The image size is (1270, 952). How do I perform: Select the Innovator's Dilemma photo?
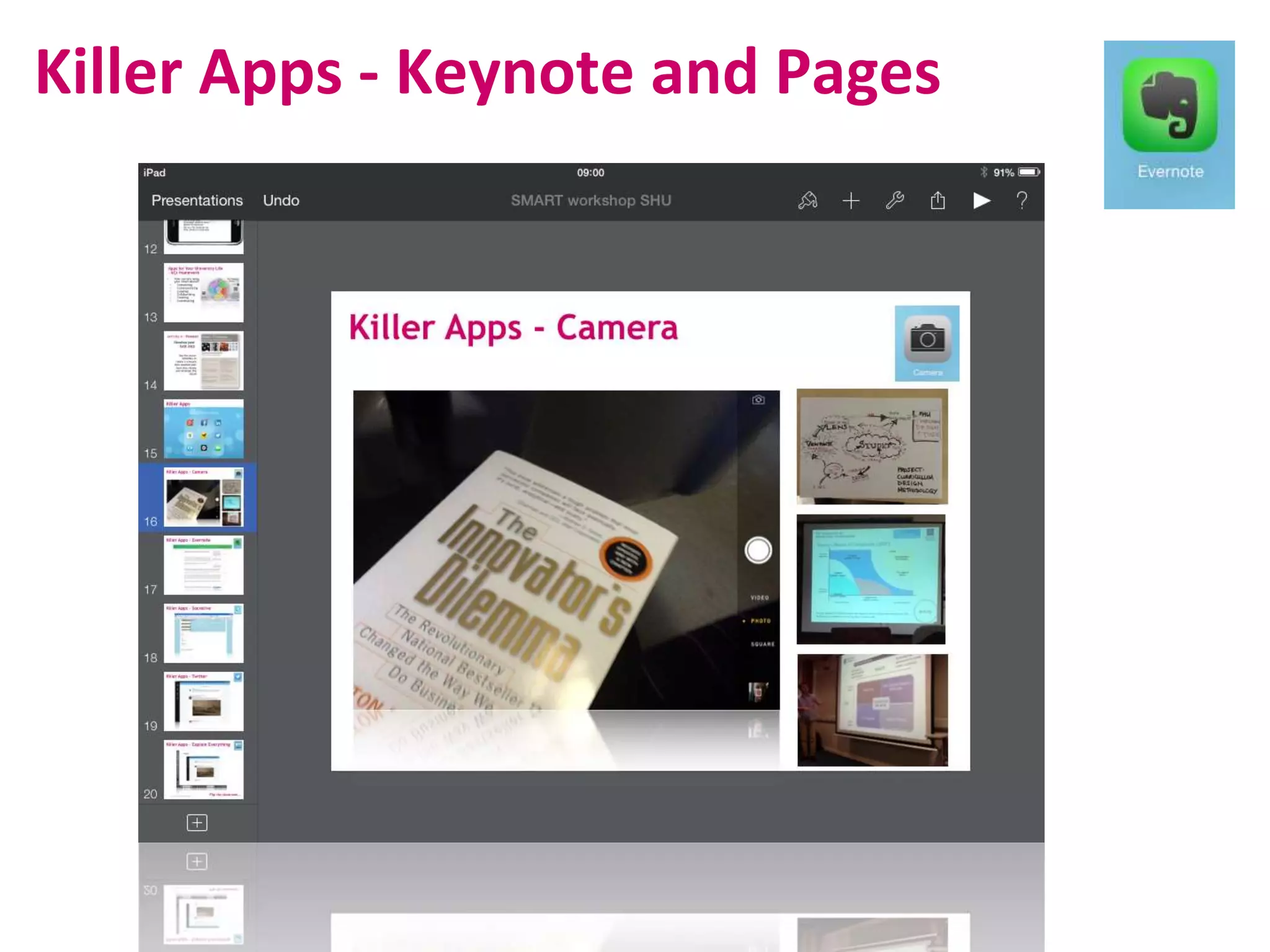566,550
